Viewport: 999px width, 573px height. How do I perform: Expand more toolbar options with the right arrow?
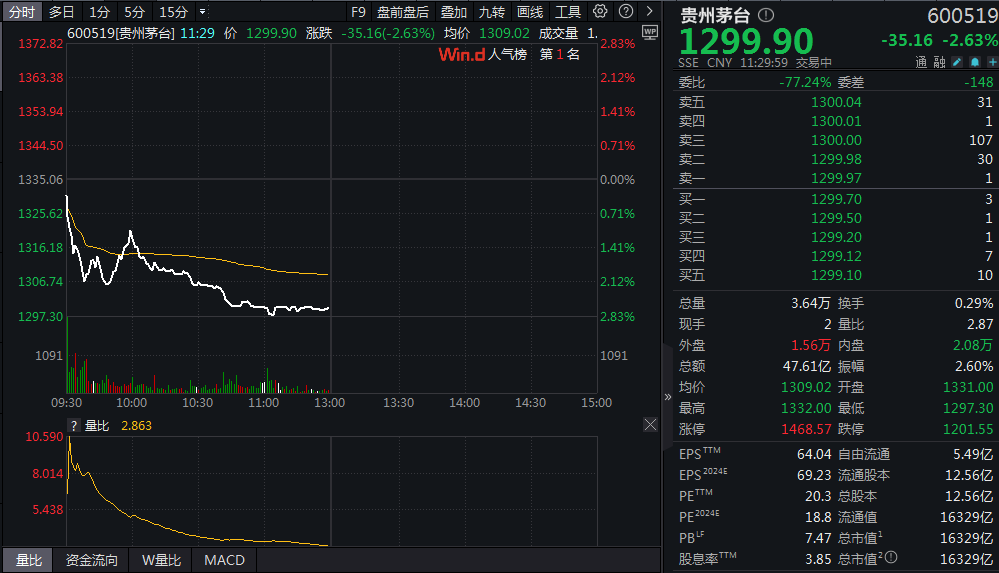coord(649,11)
